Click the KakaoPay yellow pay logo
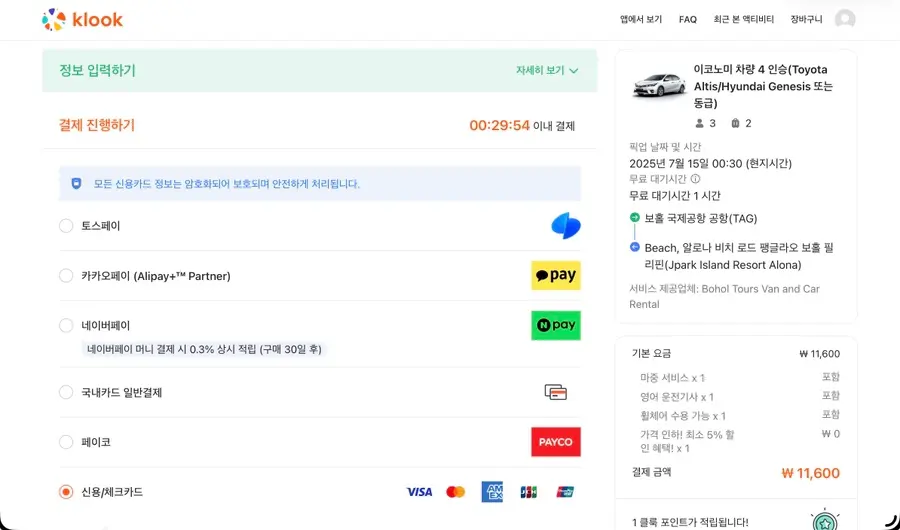Image resolution: width=900 pixels, height=530 pixels. click(556, 276)
